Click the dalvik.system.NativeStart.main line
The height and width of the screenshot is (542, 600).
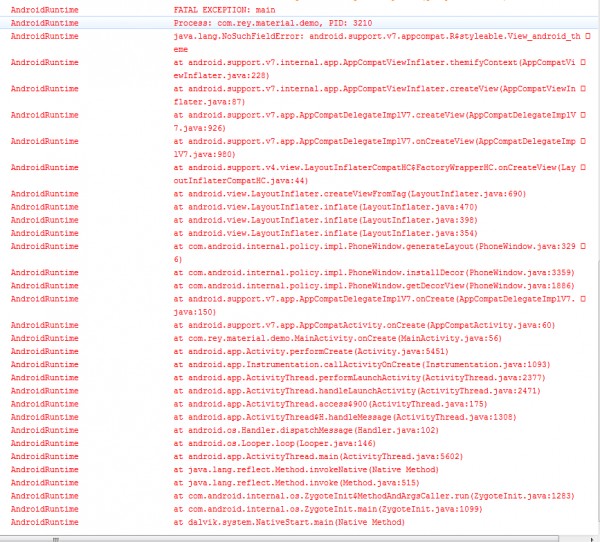(x=289, y=522)
